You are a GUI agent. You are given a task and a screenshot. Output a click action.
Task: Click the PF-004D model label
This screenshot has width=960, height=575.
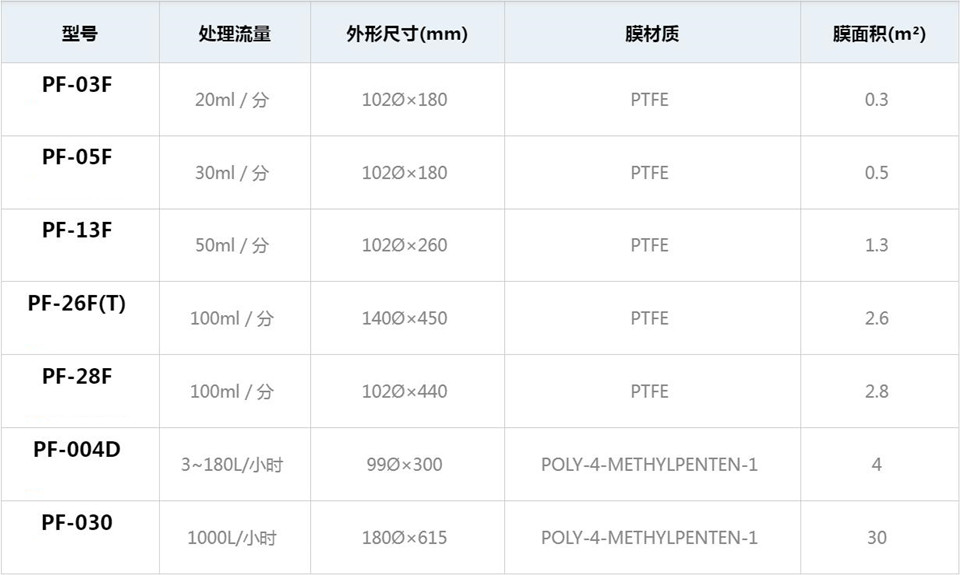pyautogui.click(x=77, y=449)
